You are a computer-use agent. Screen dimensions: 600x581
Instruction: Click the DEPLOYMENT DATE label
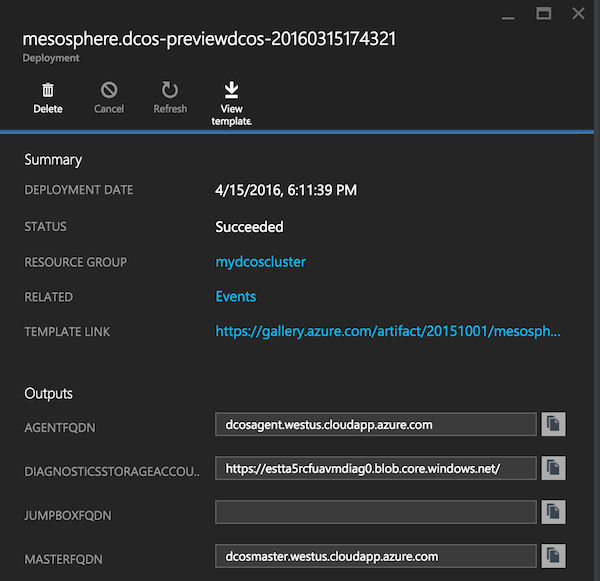[x=78, y=190]
